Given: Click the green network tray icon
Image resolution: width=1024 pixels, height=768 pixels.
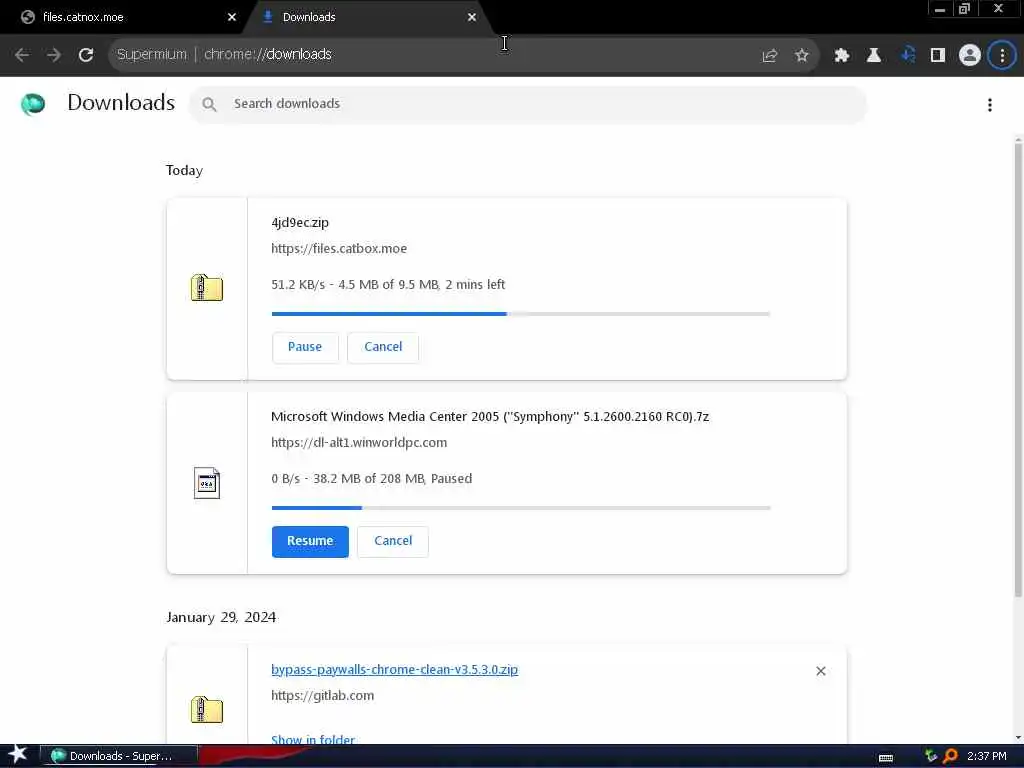Looking at the screenshot, I should coord(931,756).
